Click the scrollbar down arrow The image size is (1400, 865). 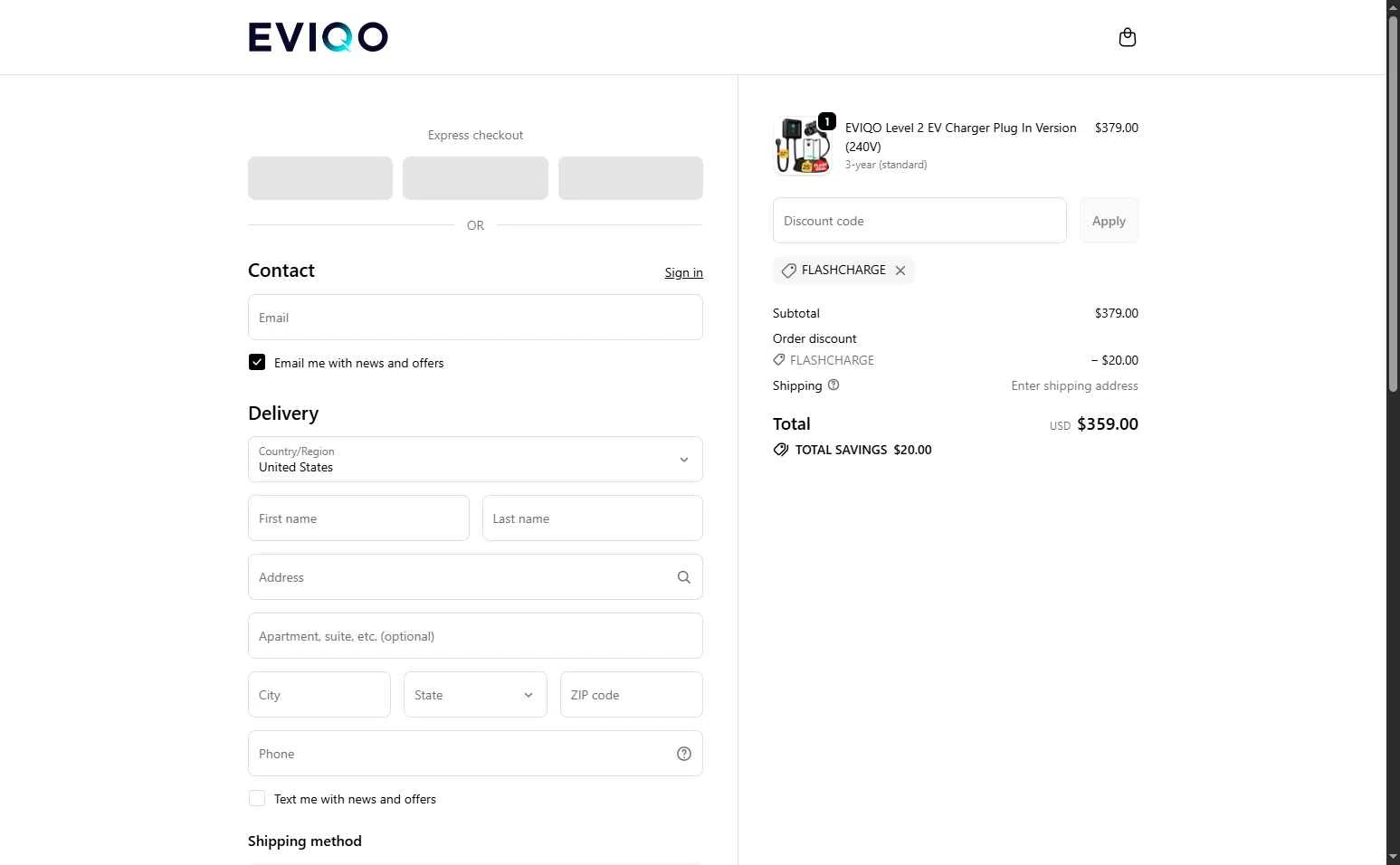[x=1393, y=857]
